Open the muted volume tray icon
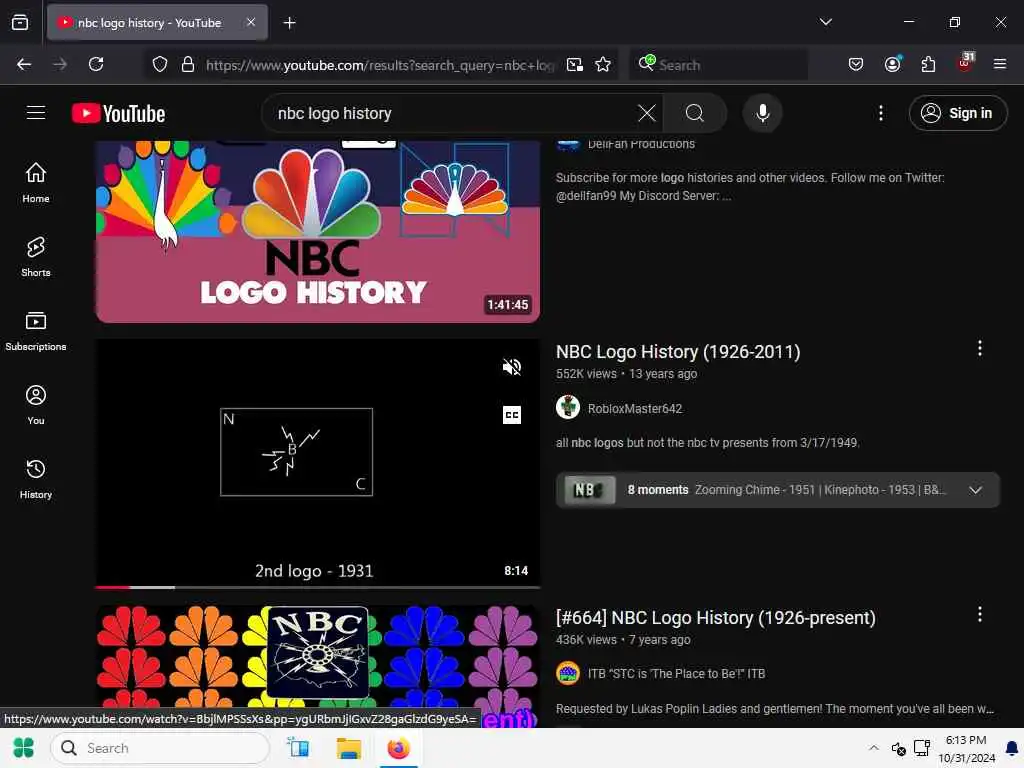The height and width of the screenshot is (768, 1024). click(x=899, y=749)
